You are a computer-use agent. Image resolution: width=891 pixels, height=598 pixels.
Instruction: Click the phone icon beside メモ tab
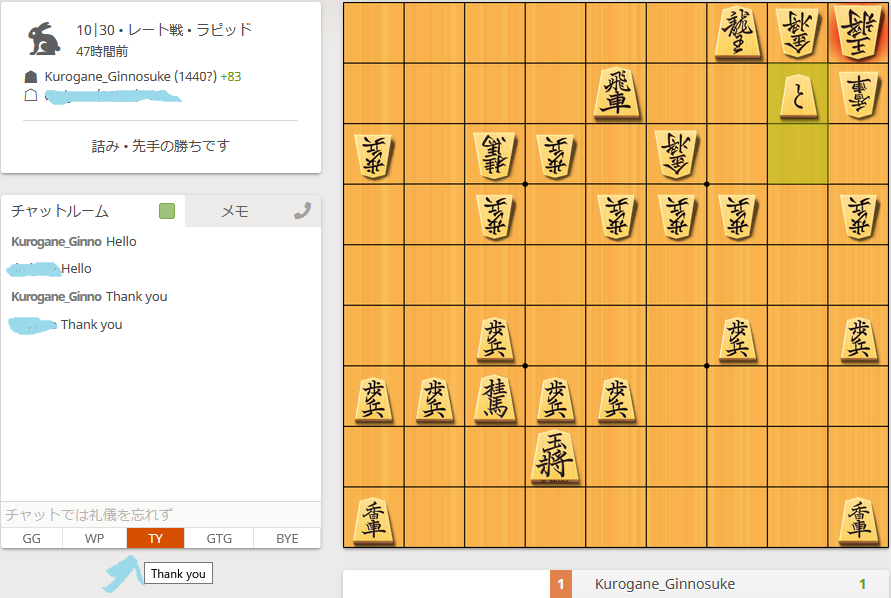point(303,211)
